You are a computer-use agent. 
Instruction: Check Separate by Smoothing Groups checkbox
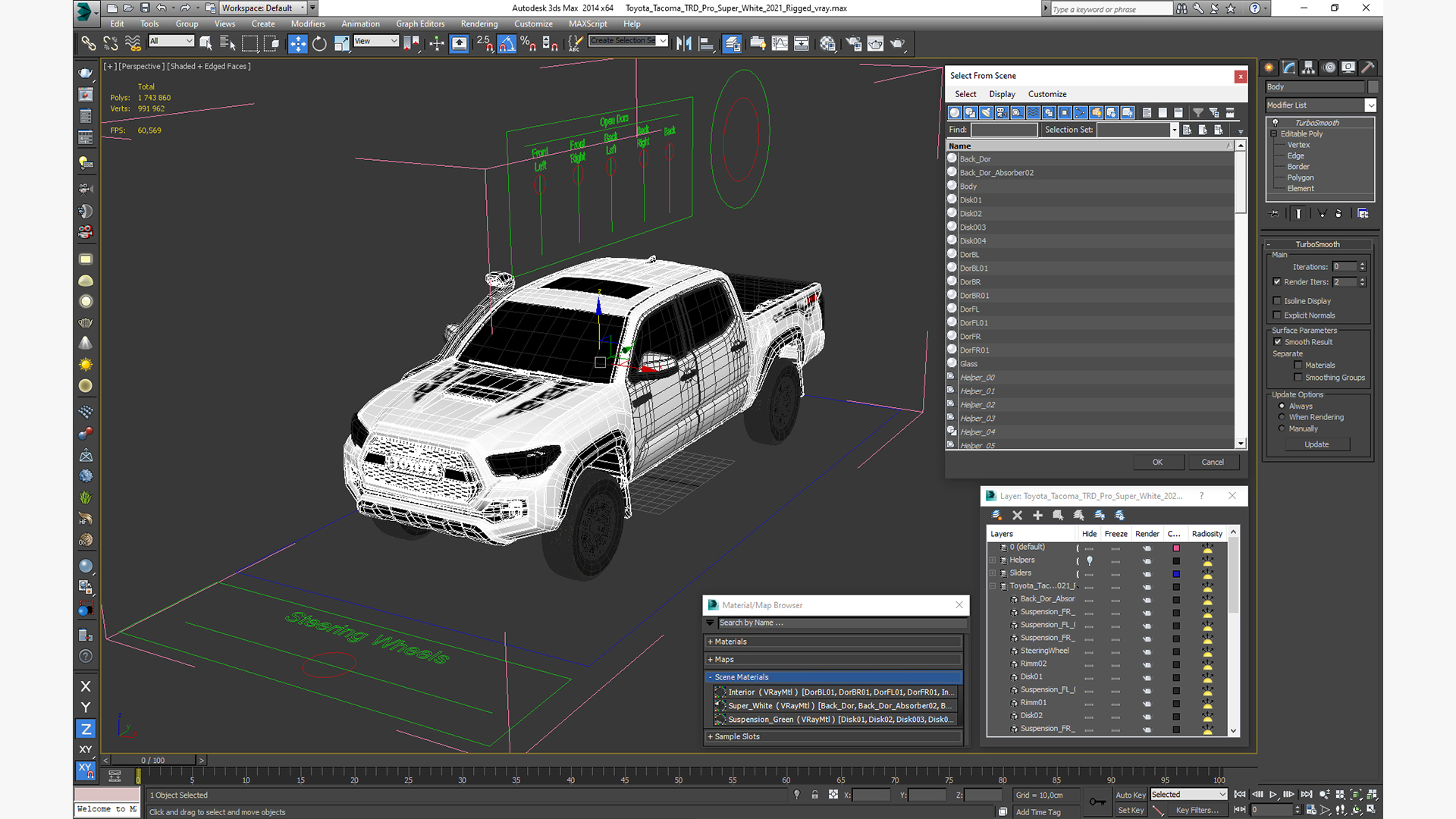(x=1298, y=378)
